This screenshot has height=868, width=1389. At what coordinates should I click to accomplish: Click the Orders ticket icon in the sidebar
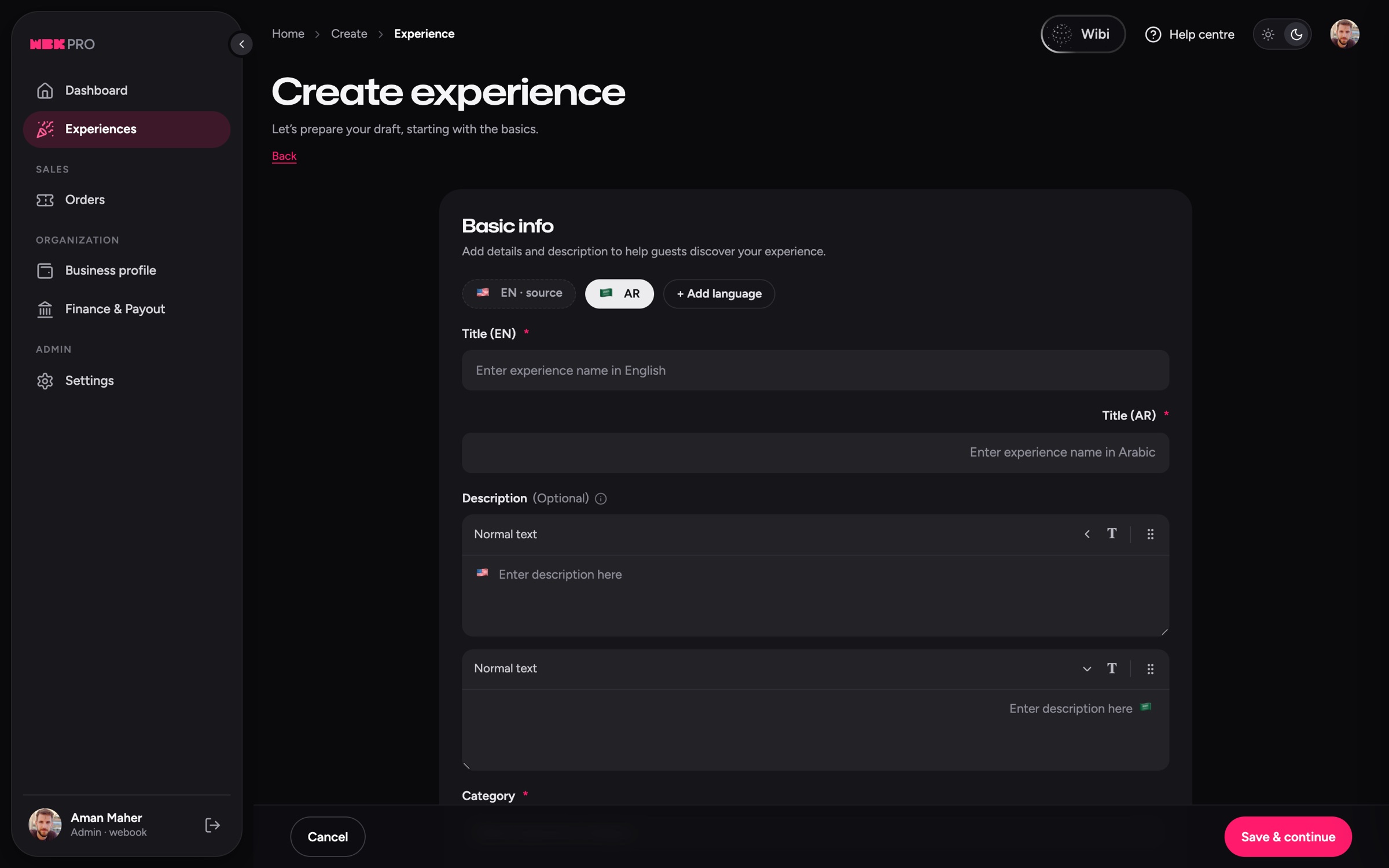(x=45, y=200)
